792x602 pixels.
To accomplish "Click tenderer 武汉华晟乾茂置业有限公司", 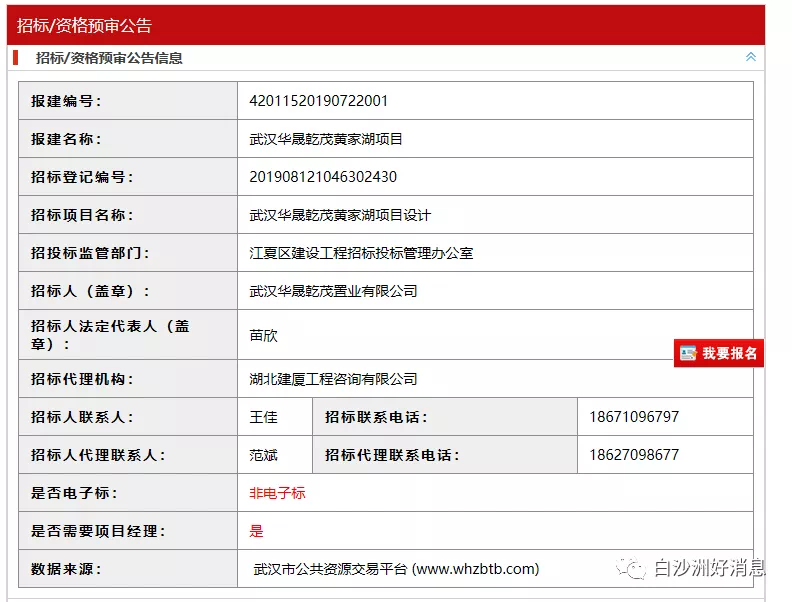I will pyautogui.click(x=333, y=291).
